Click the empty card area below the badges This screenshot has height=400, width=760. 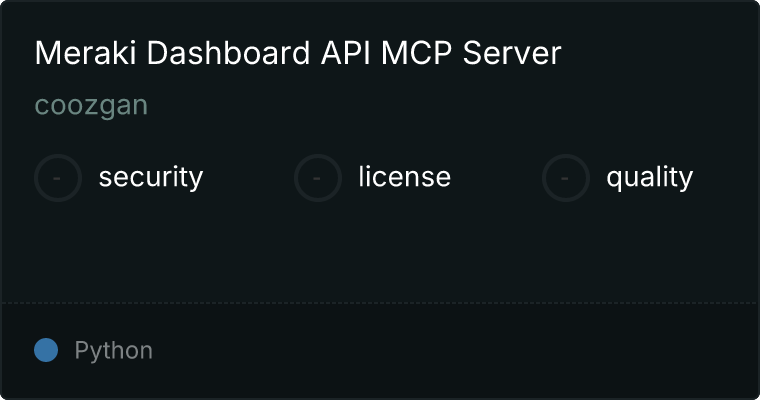[380, 252]
